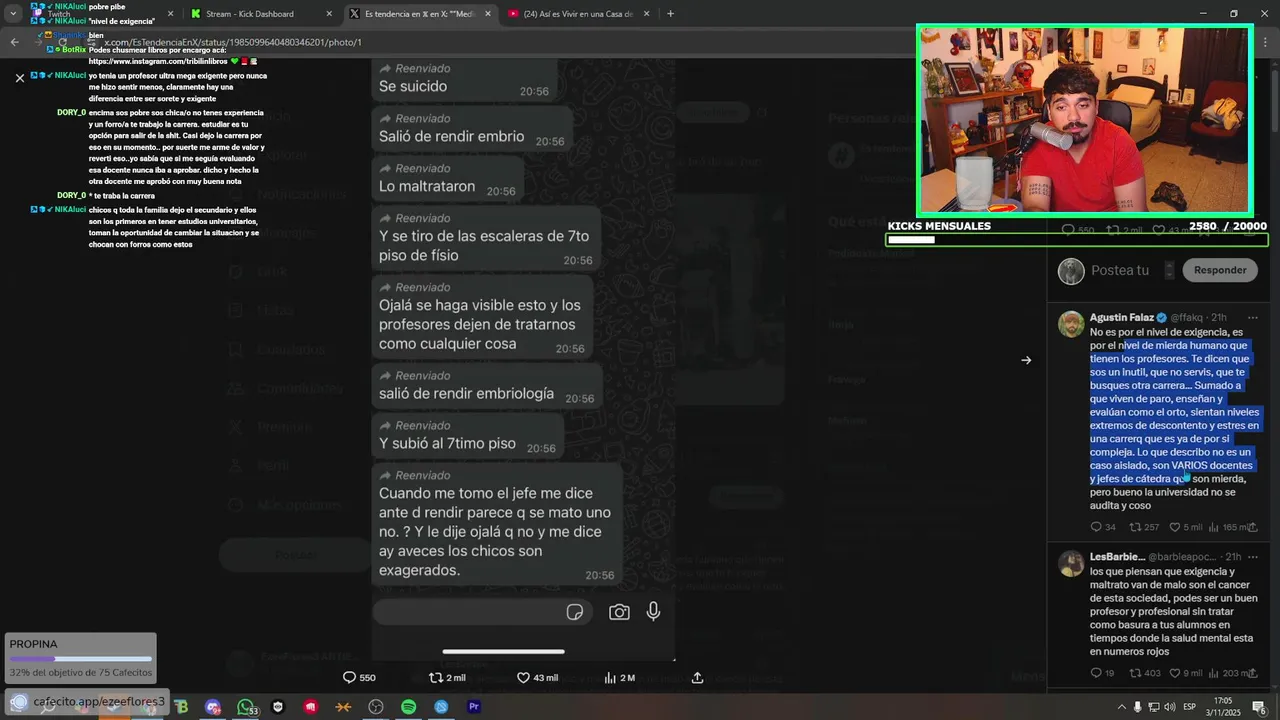This screenshot has height=720, width=1280.
Task: Open view stats 203 mil on LesBarbie's reply
Action: tap(1229, 673)
